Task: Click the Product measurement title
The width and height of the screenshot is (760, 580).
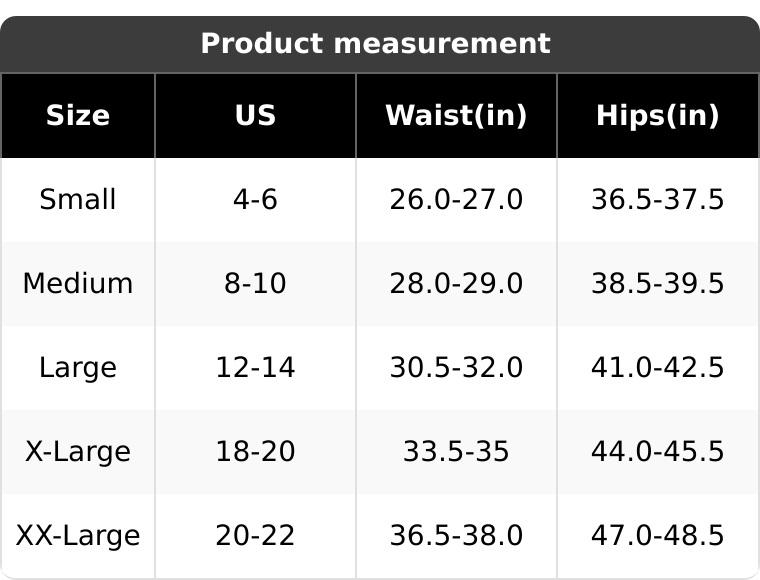Action: click(x=375, y=44)
